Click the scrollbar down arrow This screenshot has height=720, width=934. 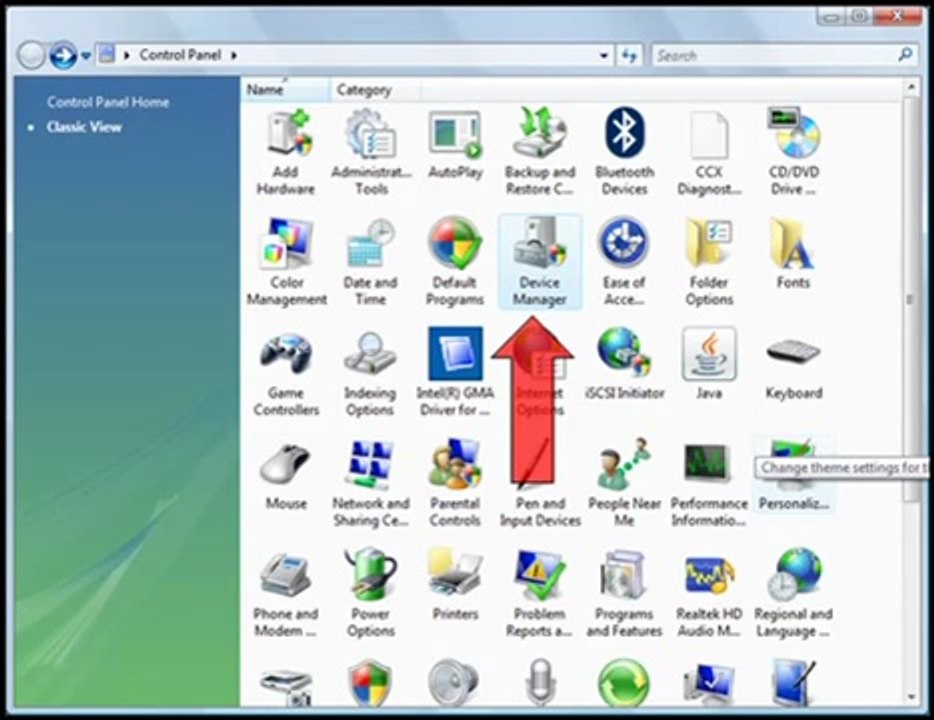(x=911, y=697)
